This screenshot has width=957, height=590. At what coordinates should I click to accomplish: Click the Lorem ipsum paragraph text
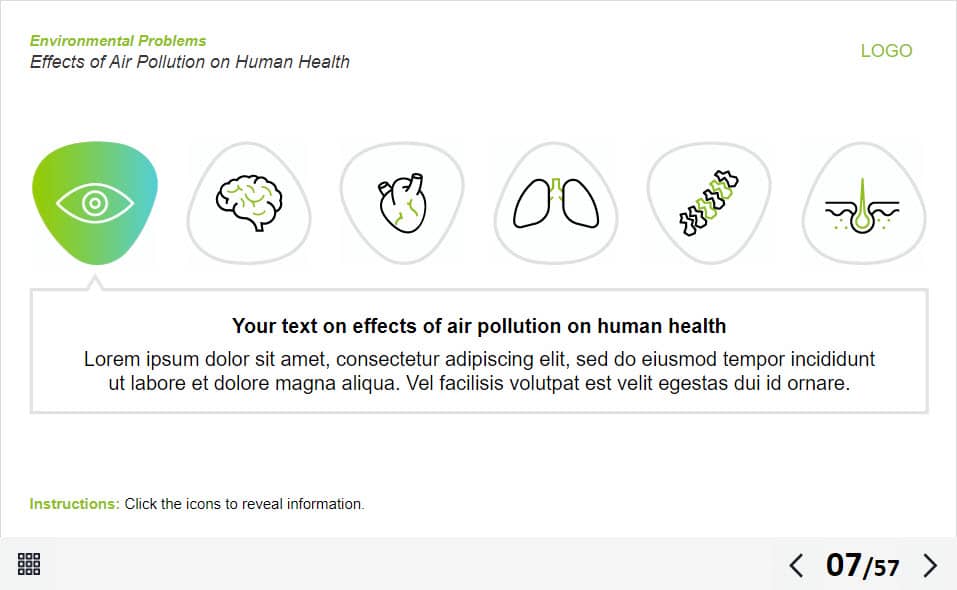(x=479, y=370)
